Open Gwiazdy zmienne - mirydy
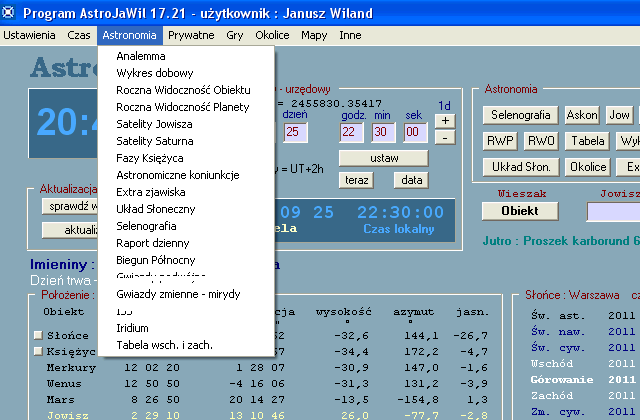The width and height of the screenshot is (640, 420). tap(186, 294)
